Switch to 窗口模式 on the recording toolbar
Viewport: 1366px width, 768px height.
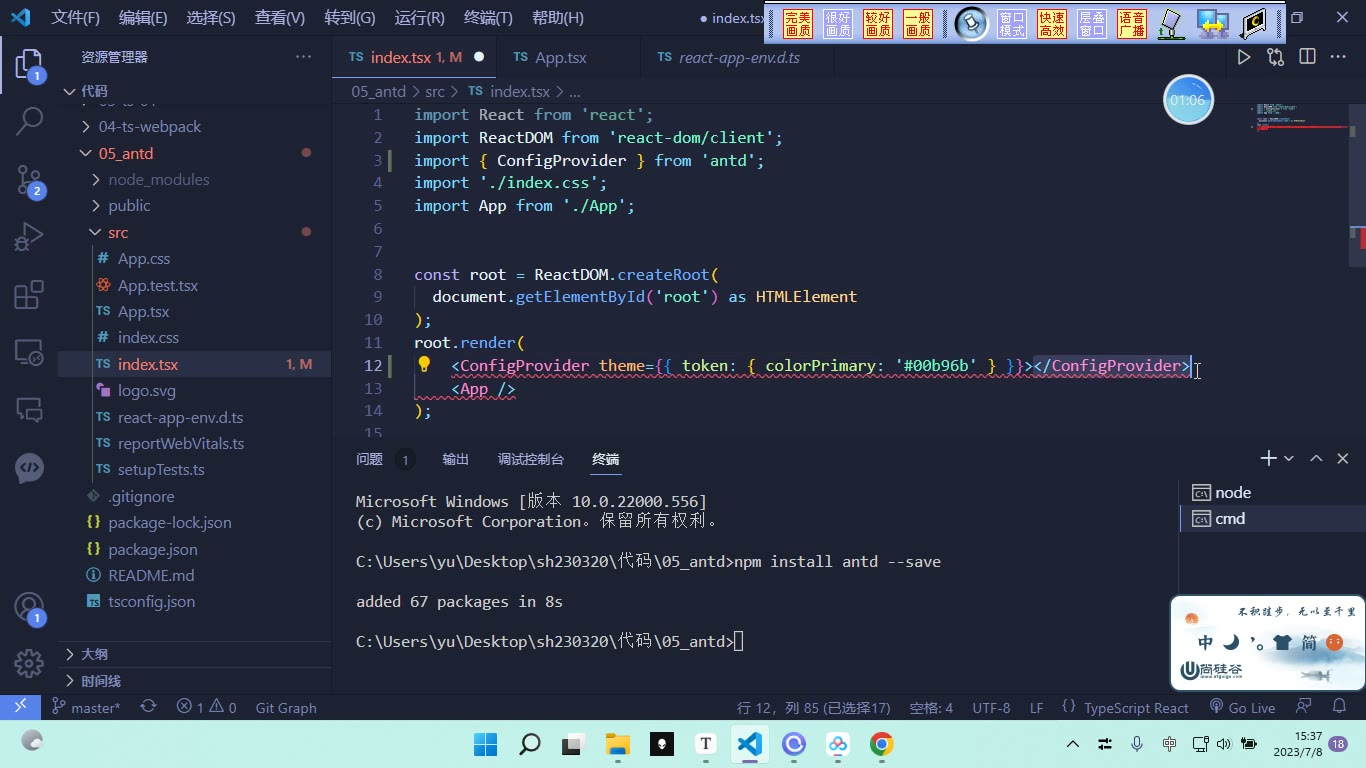point(1012,24)
